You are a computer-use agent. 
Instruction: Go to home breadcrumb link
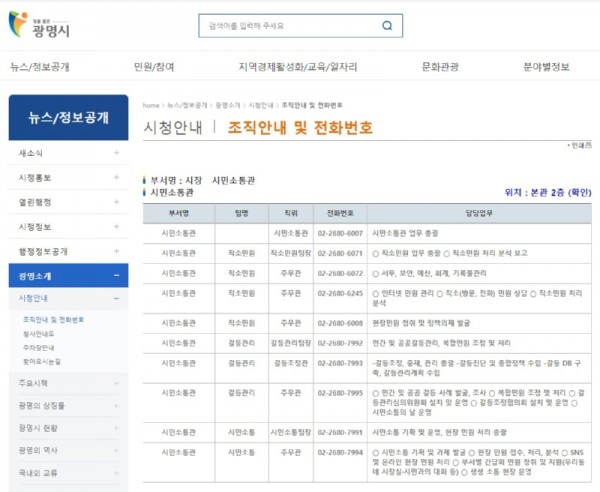click(151, 105)
